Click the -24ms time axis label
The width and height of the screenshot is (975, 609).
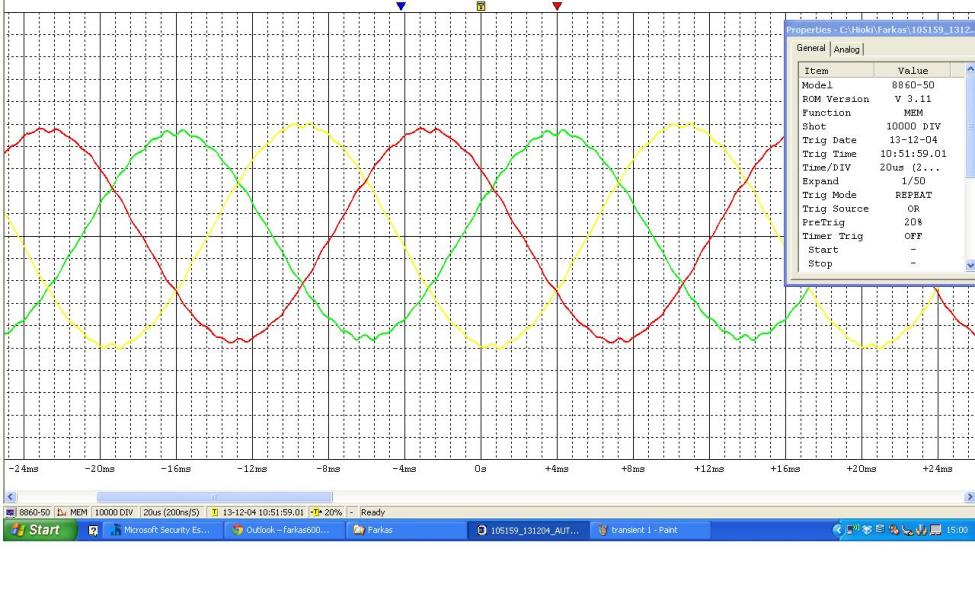[24, 468]
